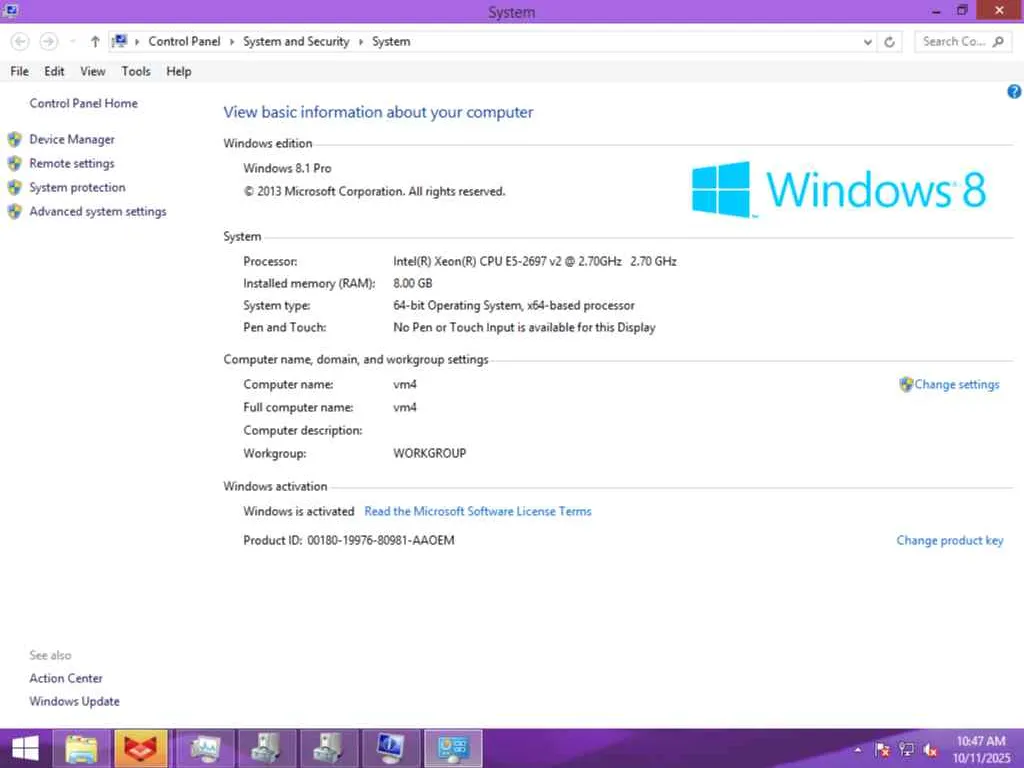Image resolution: width=1024 pixels, height=768 pixels.
Task: Expand the arrow after System and Security
Action: pyautogui.click(x=360, y=42)
